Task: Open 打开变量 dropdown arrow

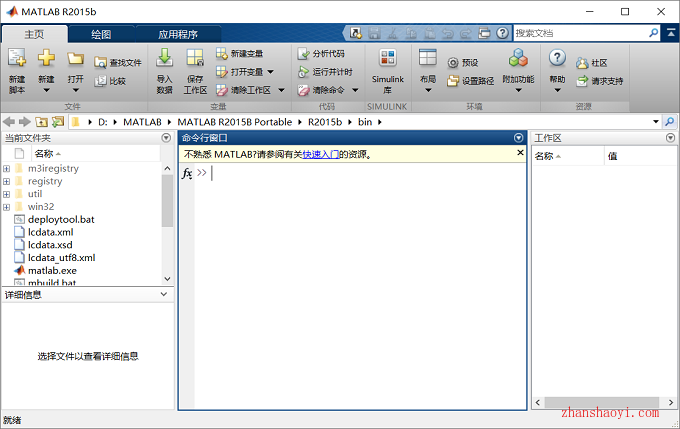Action: pyautogui.click(x=271, y=72)
